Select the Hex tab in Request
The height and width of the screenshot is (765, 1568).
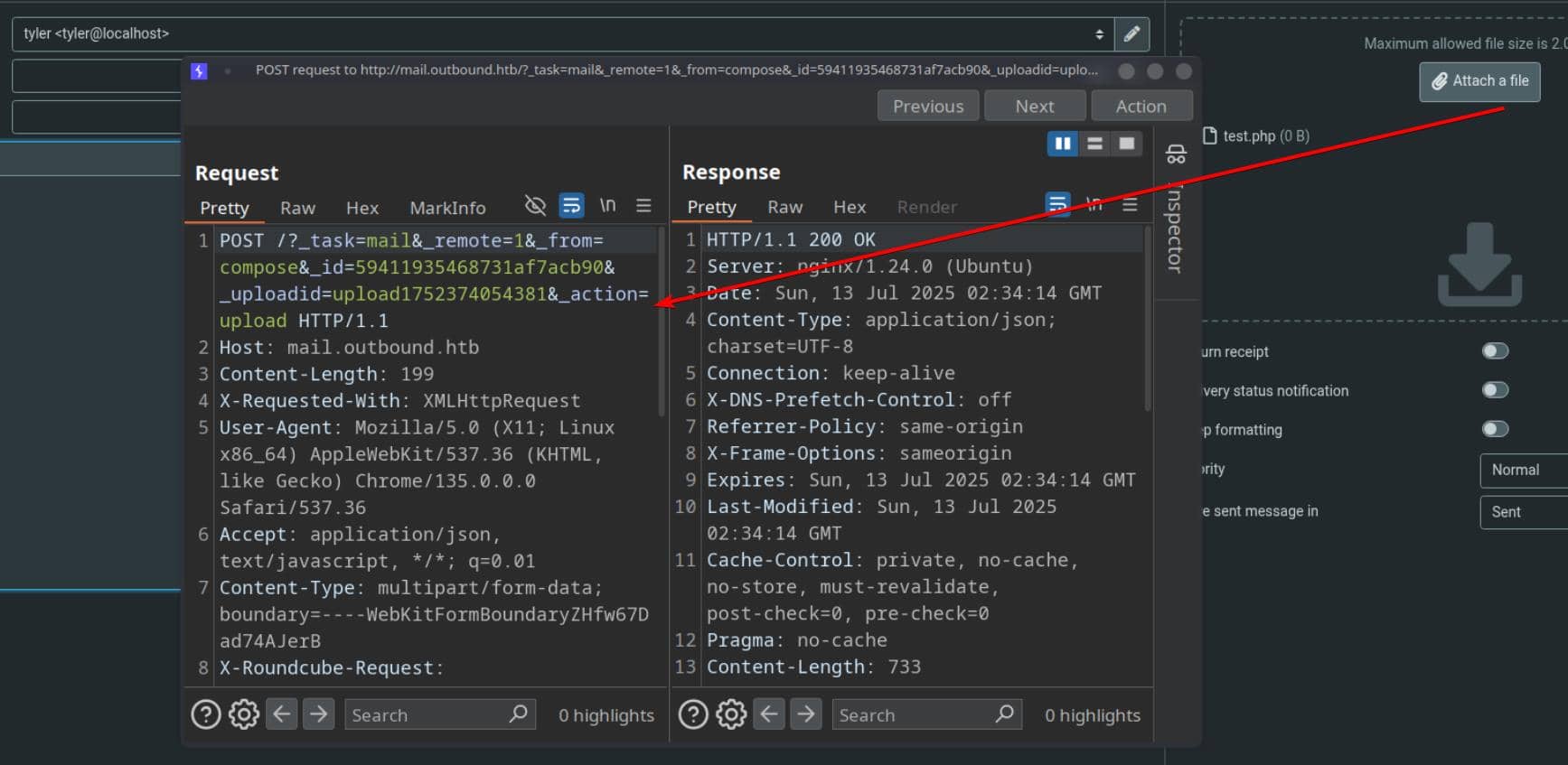click(x=362, y=208)
